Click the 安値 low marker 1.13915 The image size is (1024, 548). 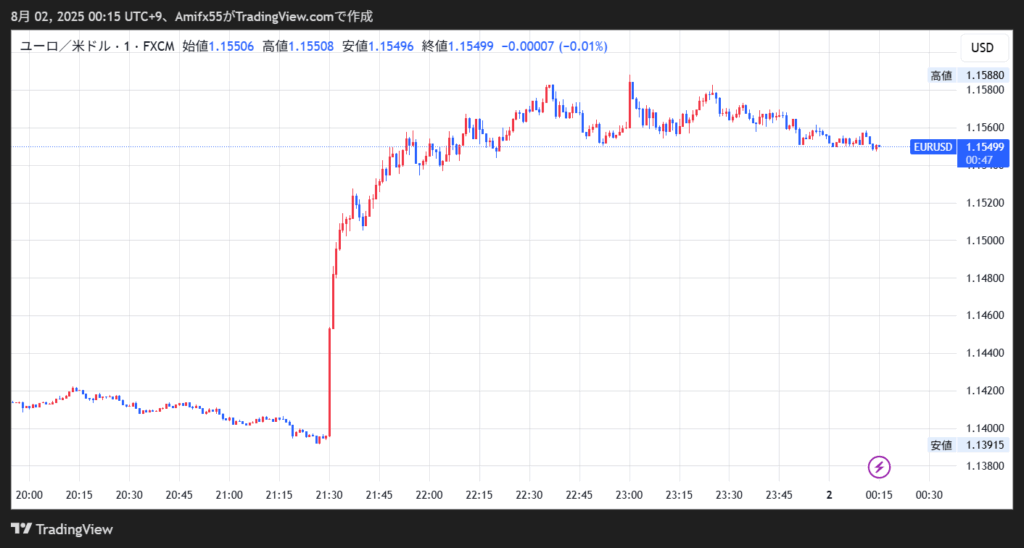coord(982,445)
